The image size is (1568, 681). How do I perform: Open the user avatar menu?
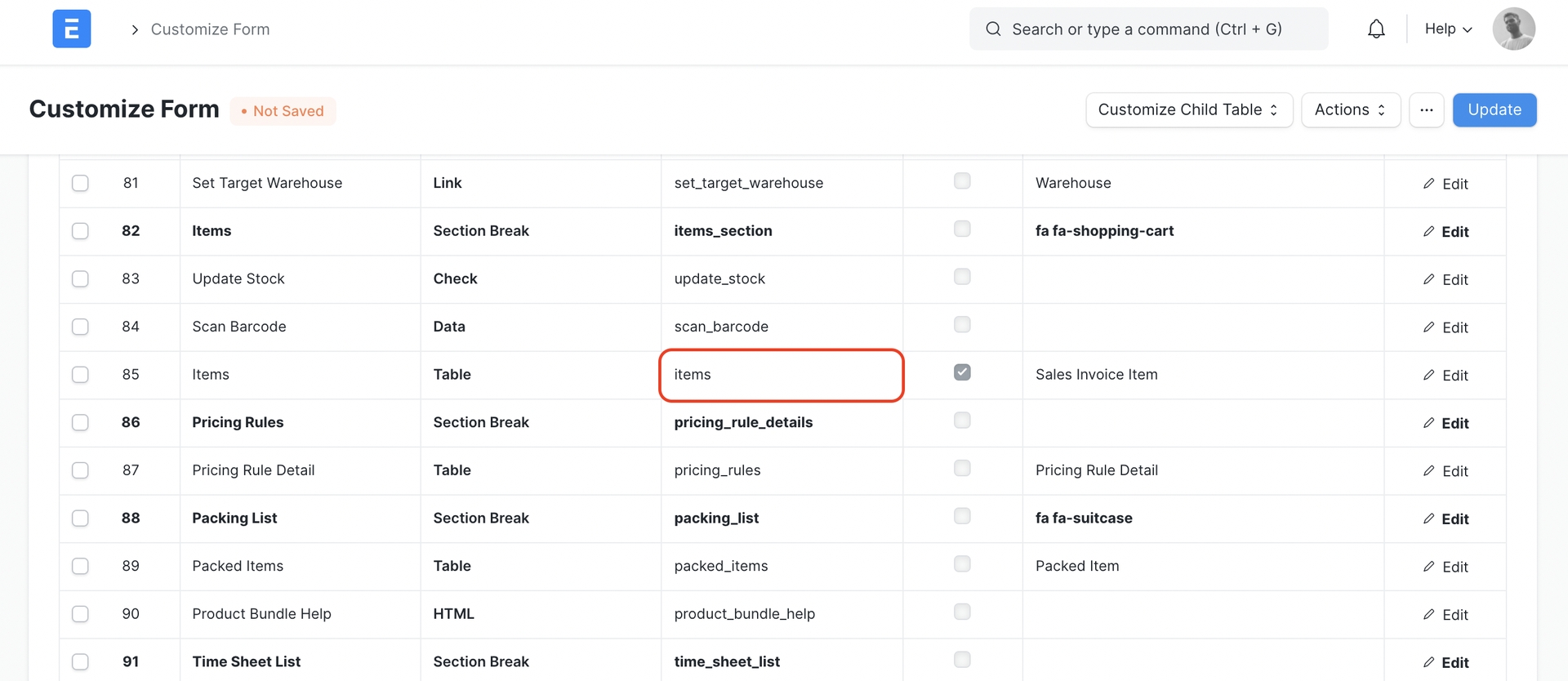click(1513, 29)
